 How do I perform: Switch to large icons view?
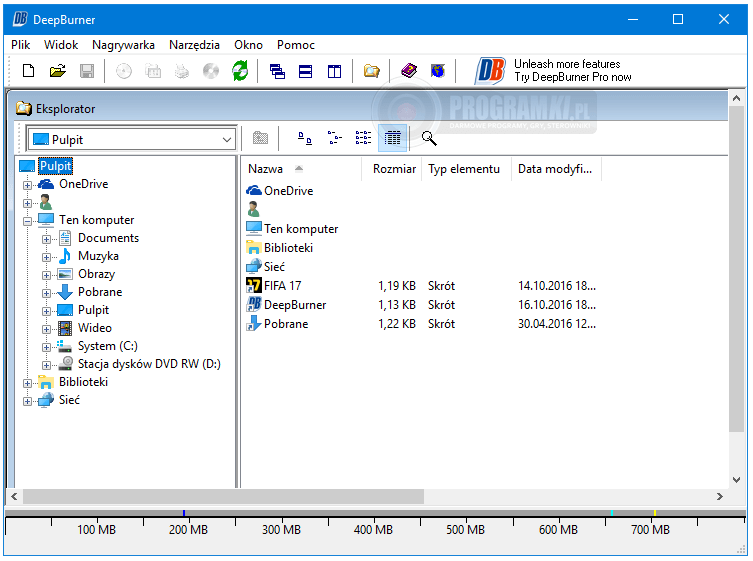click(x=305, y=138)
